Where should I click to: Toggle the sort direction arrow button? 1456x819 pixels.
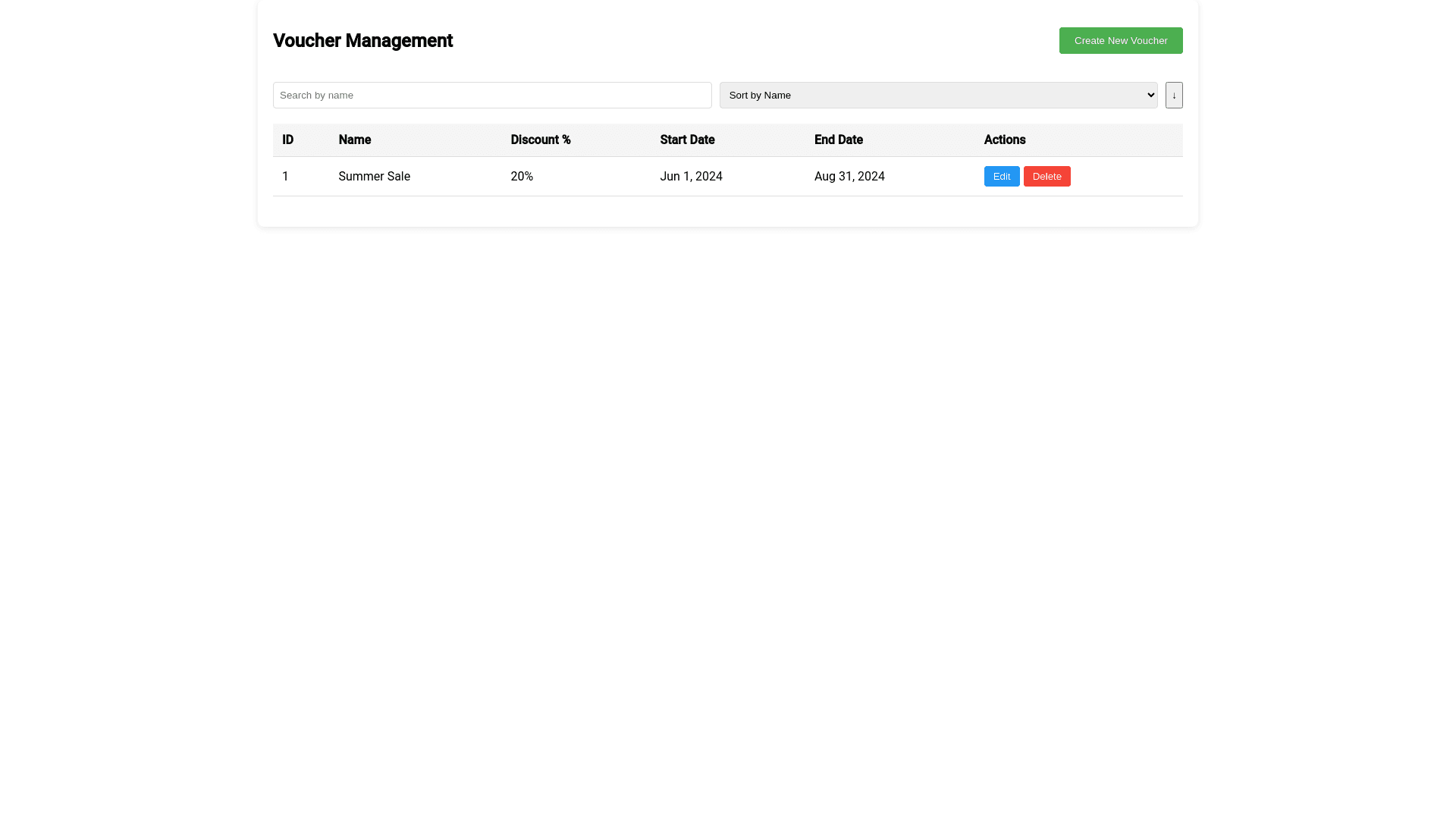pyautogui.click(x=1174, y=95)
